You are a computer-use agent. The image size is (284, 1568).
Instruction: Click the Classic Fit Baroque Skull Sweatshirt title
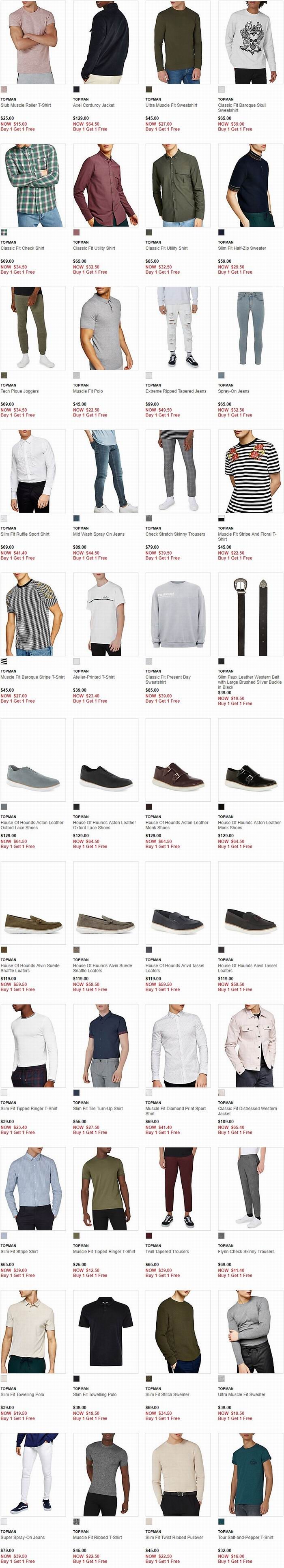point(242,108)
